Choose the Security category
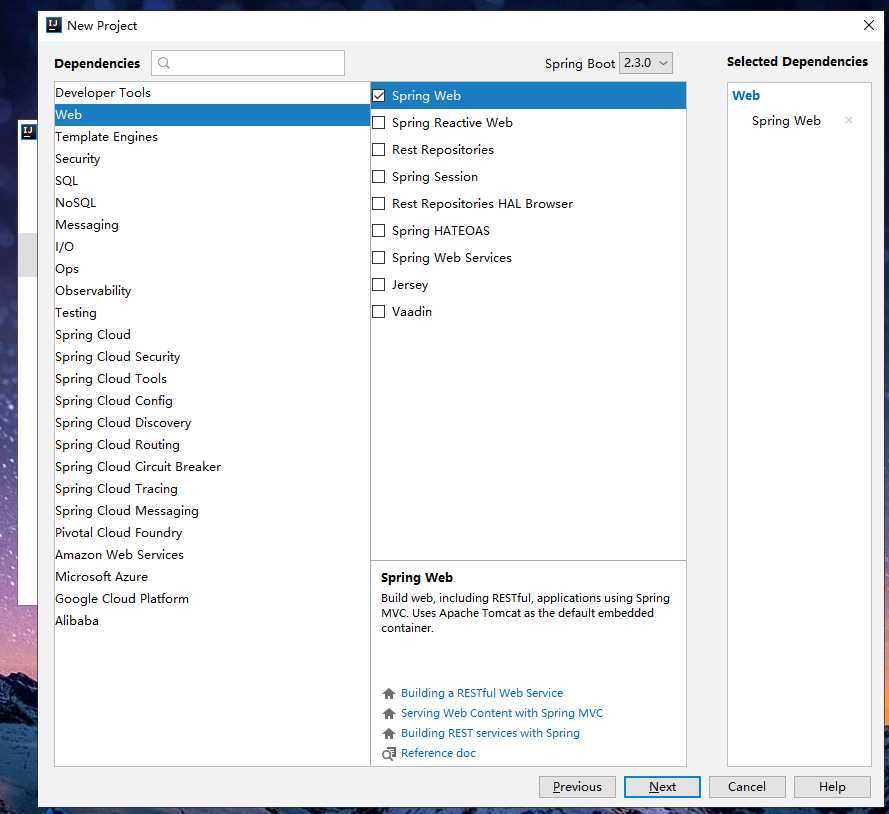Viewport: 889px width, 814px height. (x=212, y=159)
